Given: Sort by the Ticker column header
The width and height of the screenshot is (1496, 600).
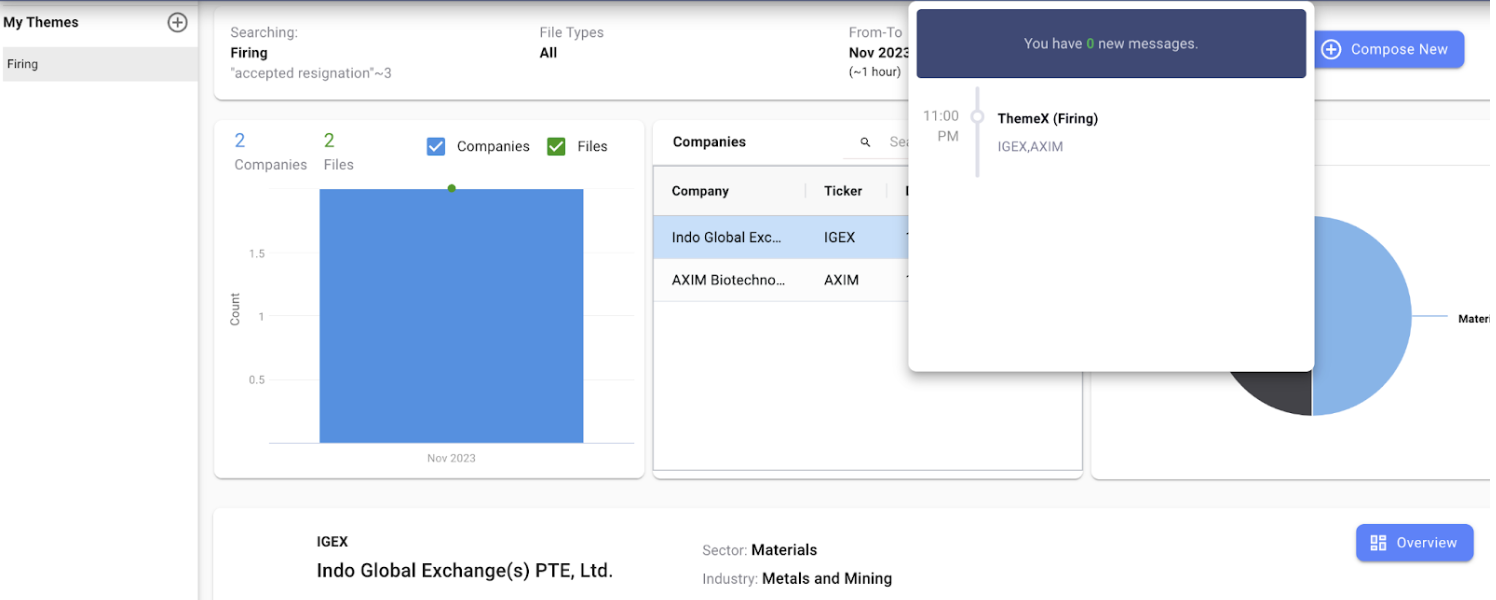Looking at the screenshot, I should (x=842, y=191).
